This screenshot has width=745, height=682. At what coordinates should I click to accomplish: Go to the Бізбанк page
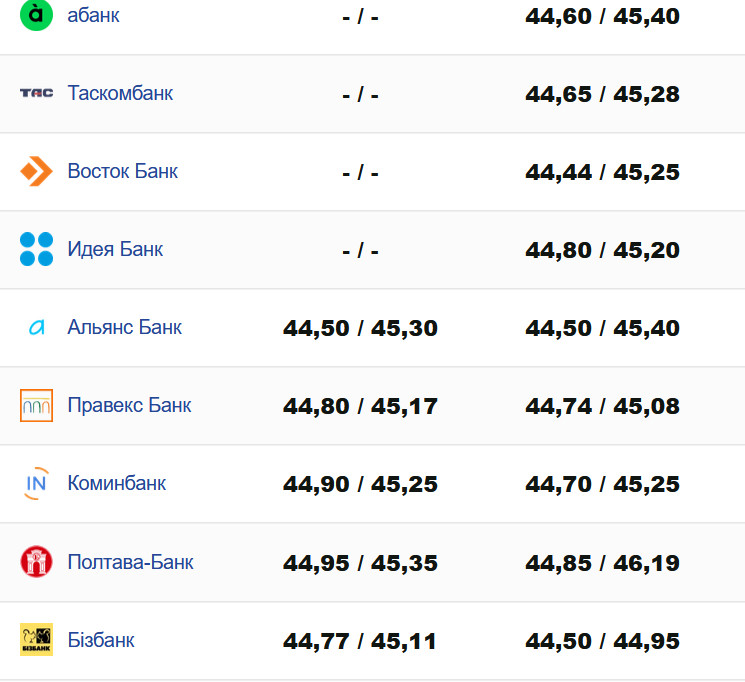[x=101, y=639]
